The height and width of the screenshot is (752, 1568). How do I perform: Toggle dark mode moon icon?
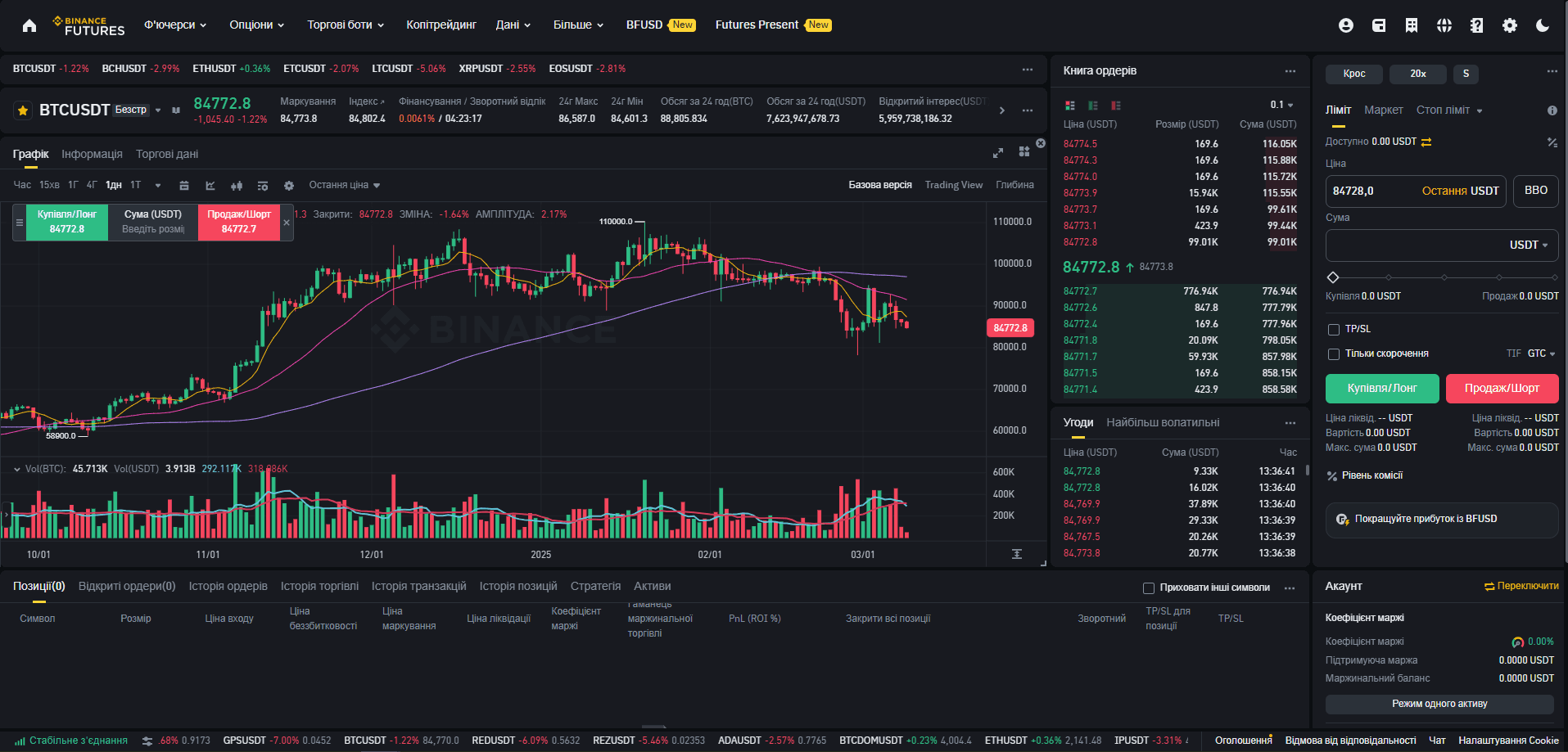point(1543,25)
